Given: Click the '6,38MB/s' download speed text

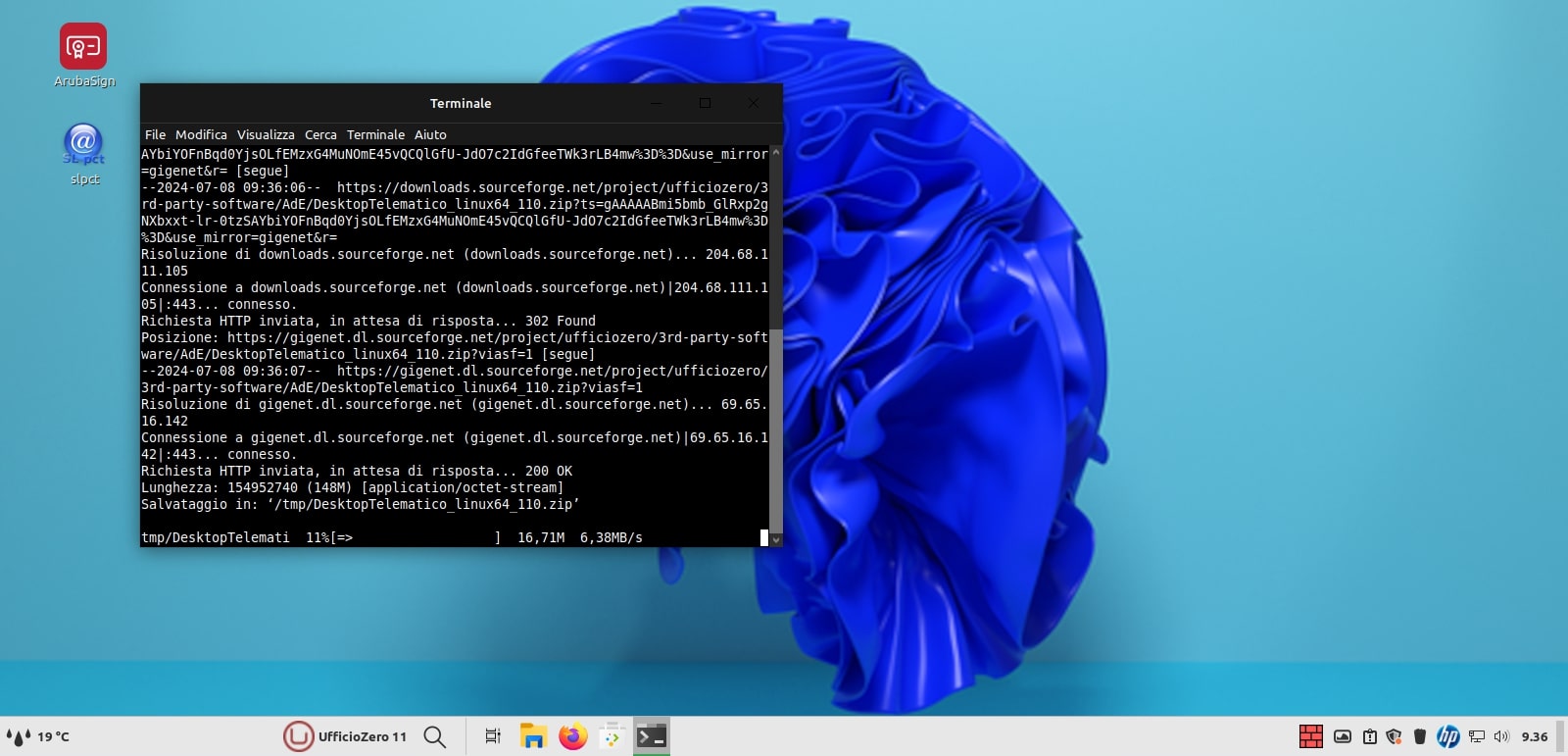Looking at the screenshot, I should (612, 537).
